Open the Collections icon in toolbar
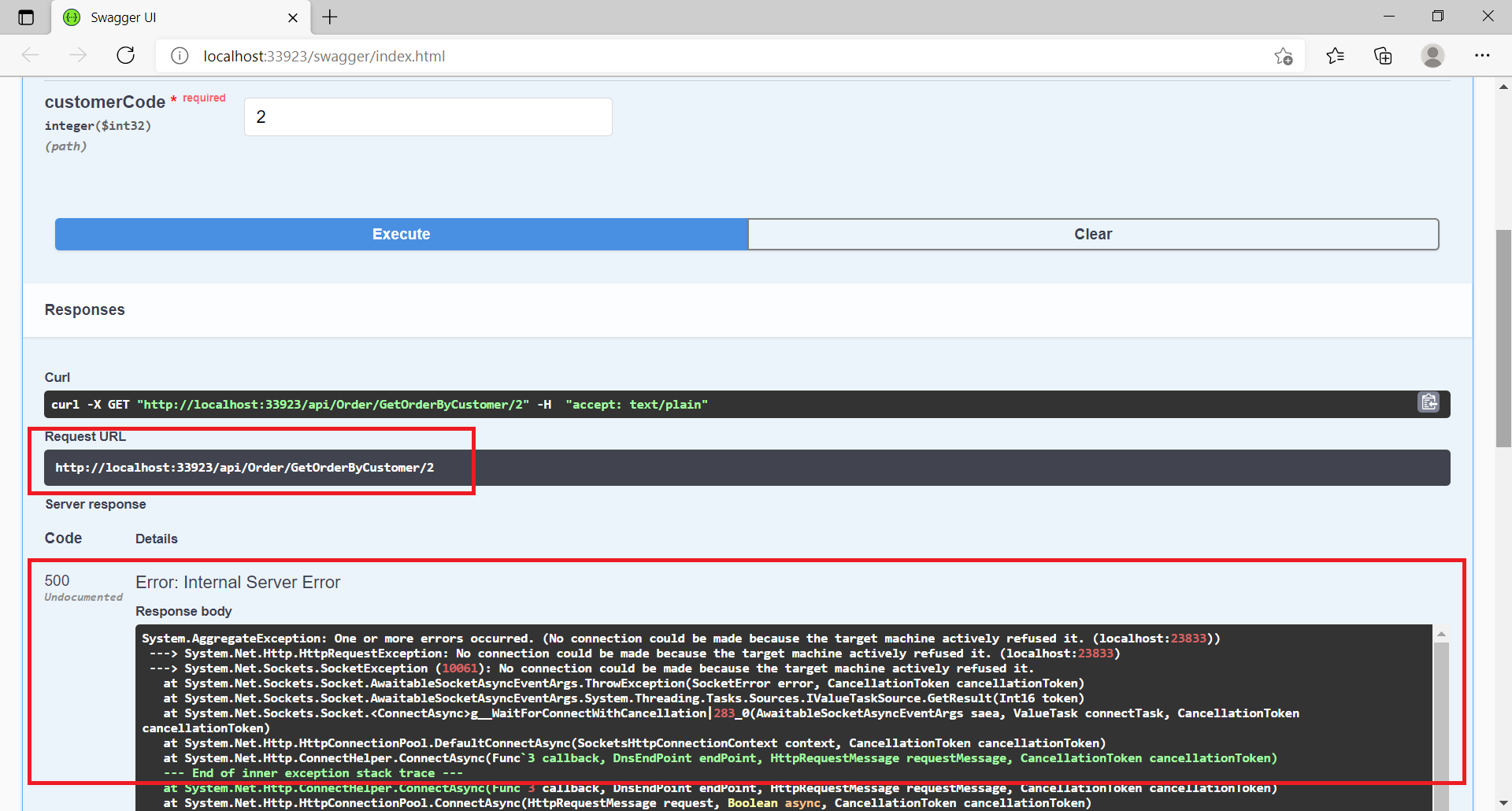The height and width of the screenshot is (811, 1512). click(x=1384, y=55)
